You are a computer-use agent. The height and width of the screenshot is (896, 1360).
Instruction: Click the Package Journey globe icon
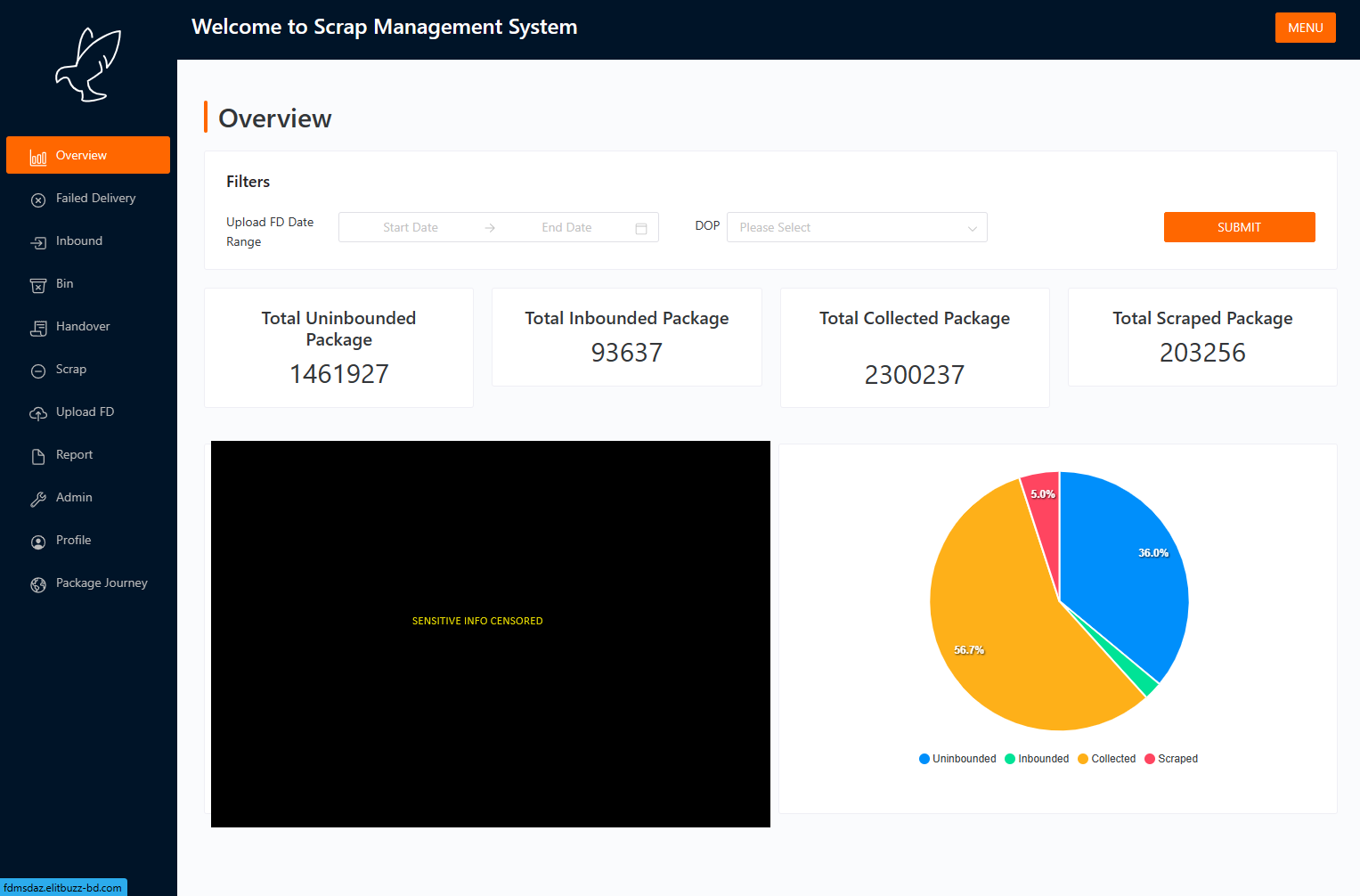(x=38, y=584)
